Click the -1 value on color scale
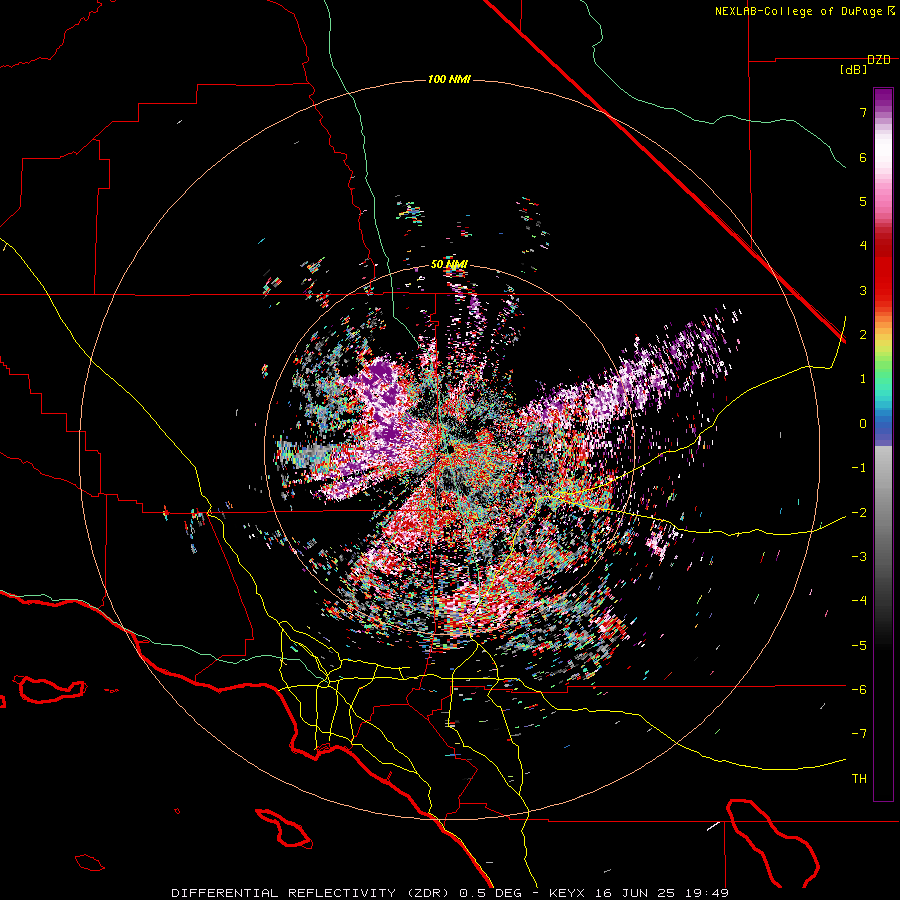Image resolution: width=900 pixels, height=900 pixels. pyautogui.click(x=859, y=468)
